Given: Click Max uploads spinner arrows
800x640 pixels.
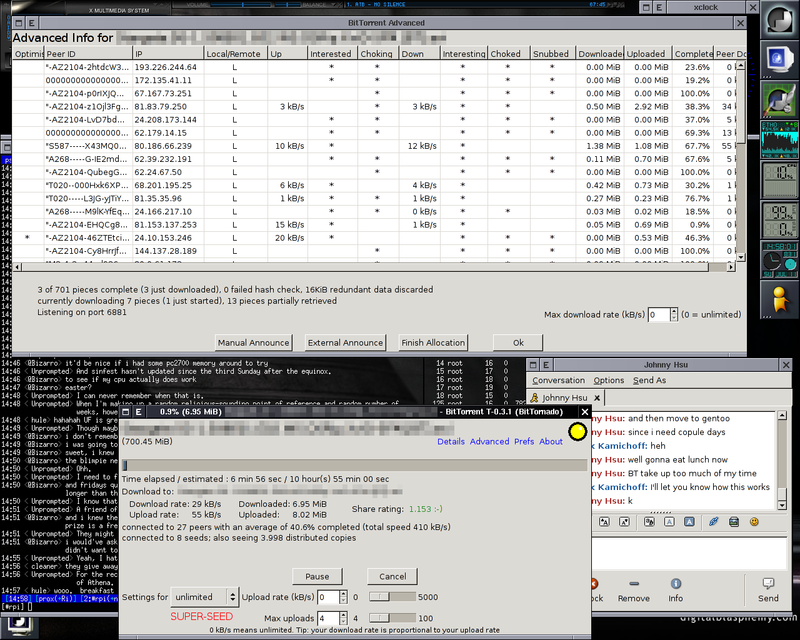Looking at the screenshot, I should [343, 618].
